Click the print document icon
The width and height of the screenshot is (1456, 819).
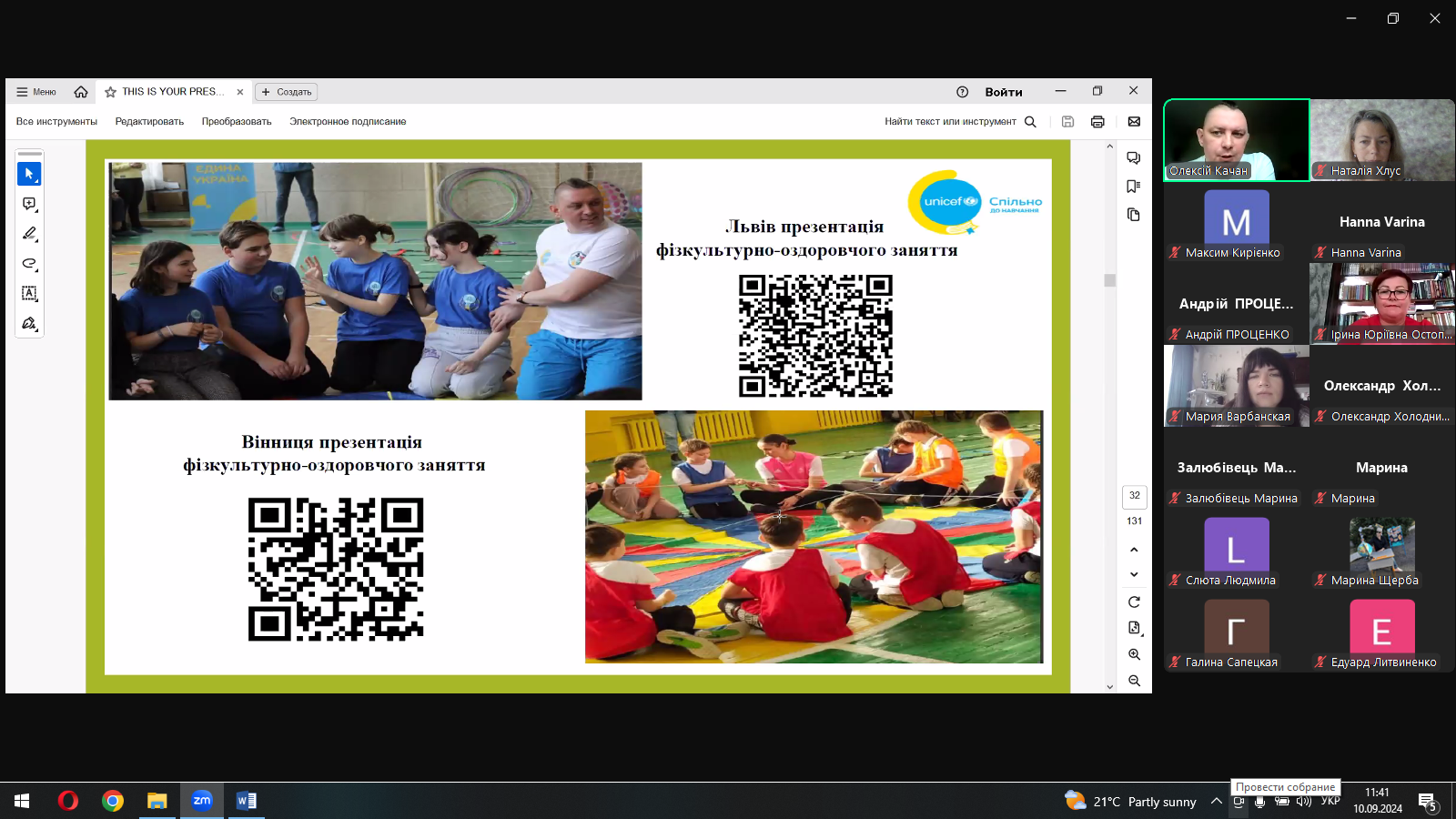pos(1097,122)
